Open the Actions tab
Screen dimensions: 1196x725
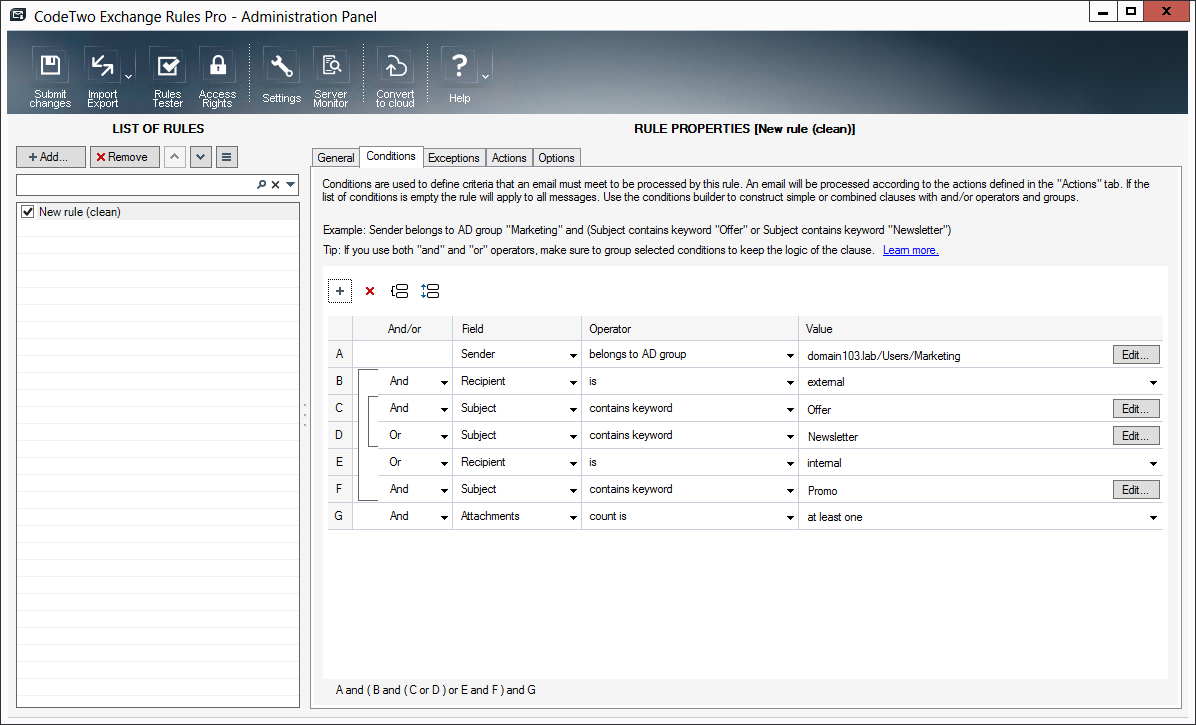[509, 158]
